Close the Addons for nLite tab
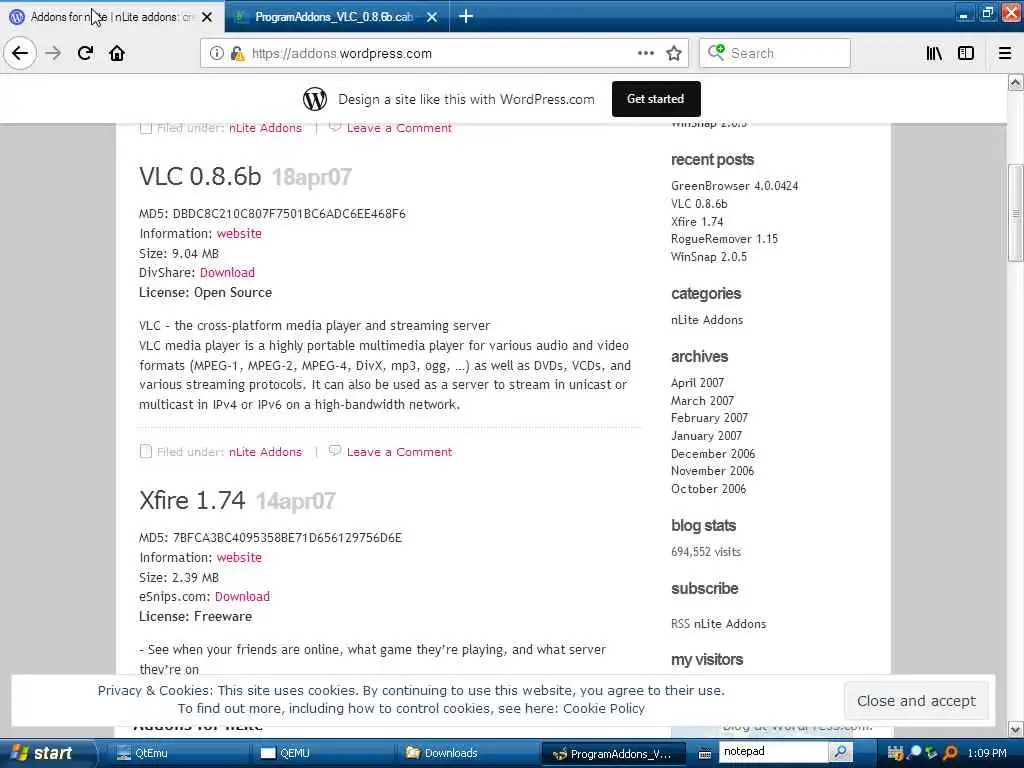Viewport: 1024px width, 768px height. [207, 17]
